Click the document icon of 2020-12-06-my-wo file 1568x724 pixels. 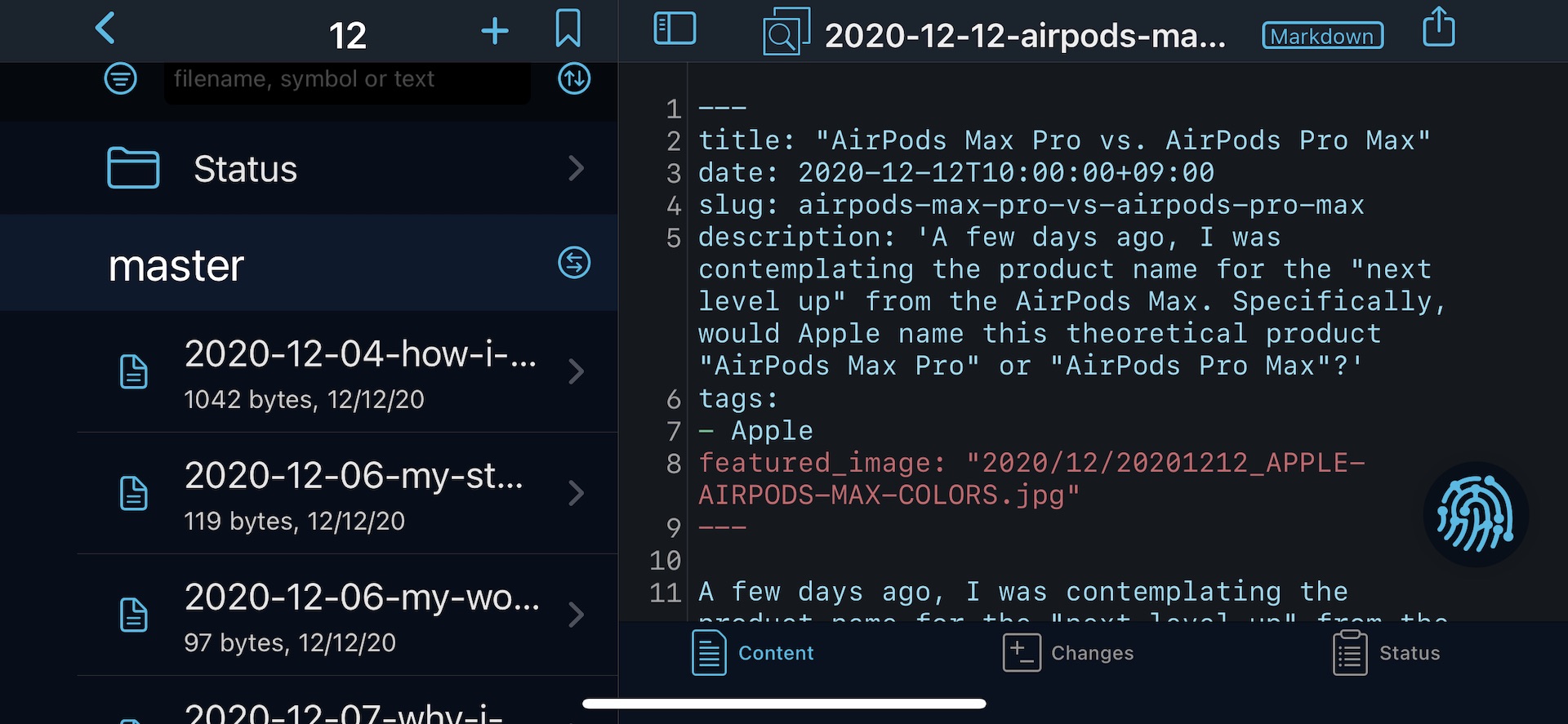(134, 615)
